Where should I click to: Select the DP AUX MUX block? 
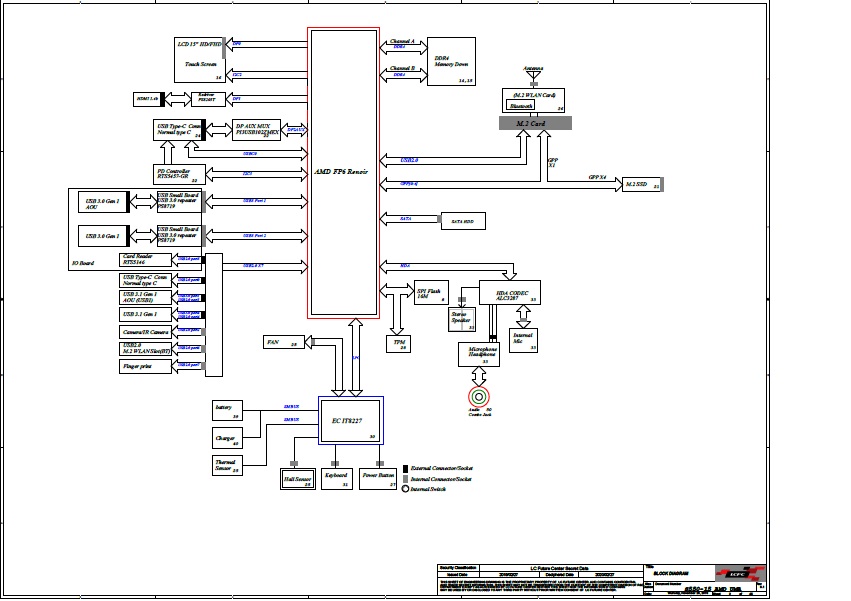pos(256,130)
